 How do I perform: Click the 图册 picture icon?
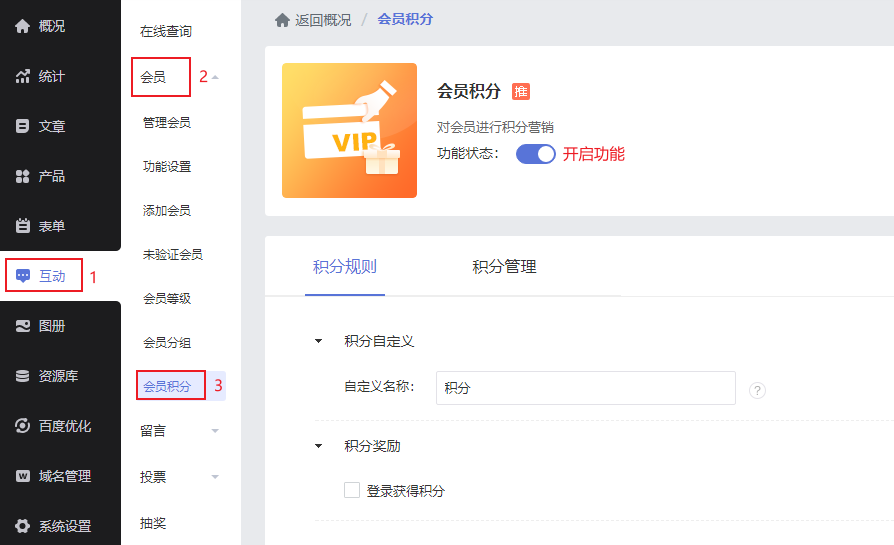22,326
